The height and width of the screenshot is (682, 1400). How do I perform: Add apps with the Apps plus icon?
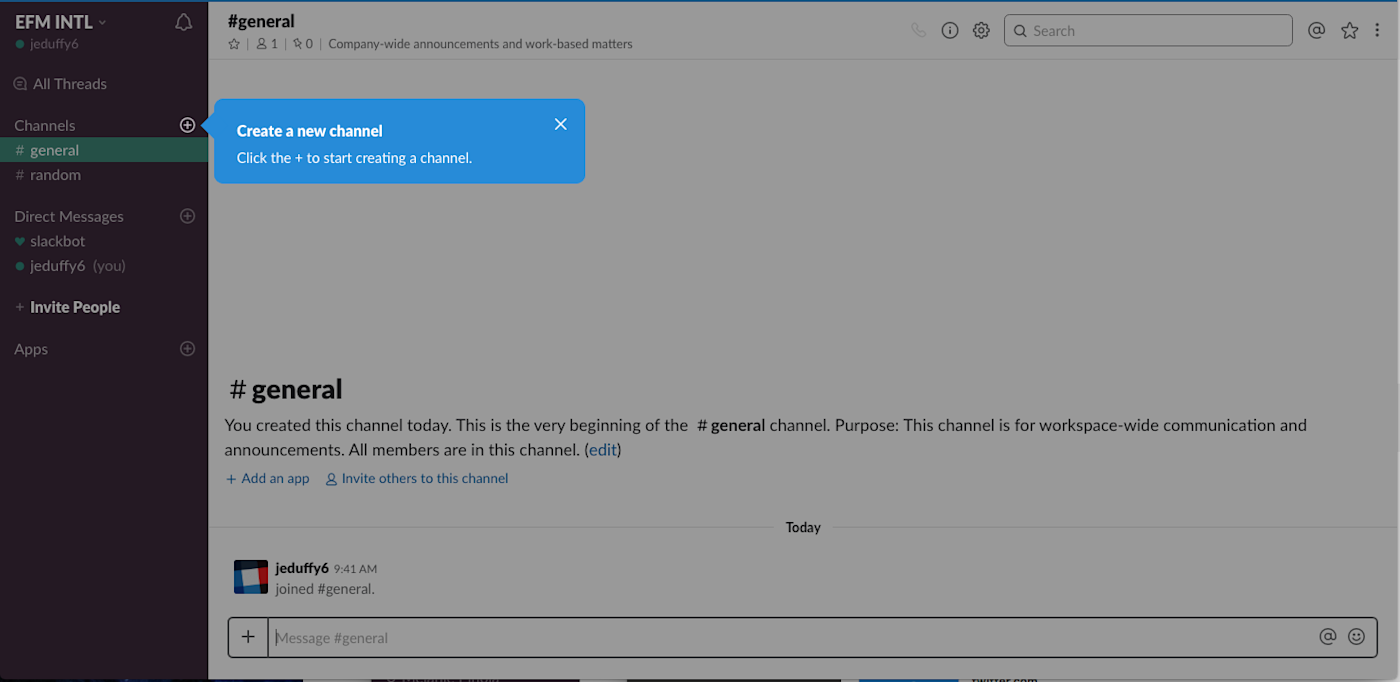[x=187, y=349]
